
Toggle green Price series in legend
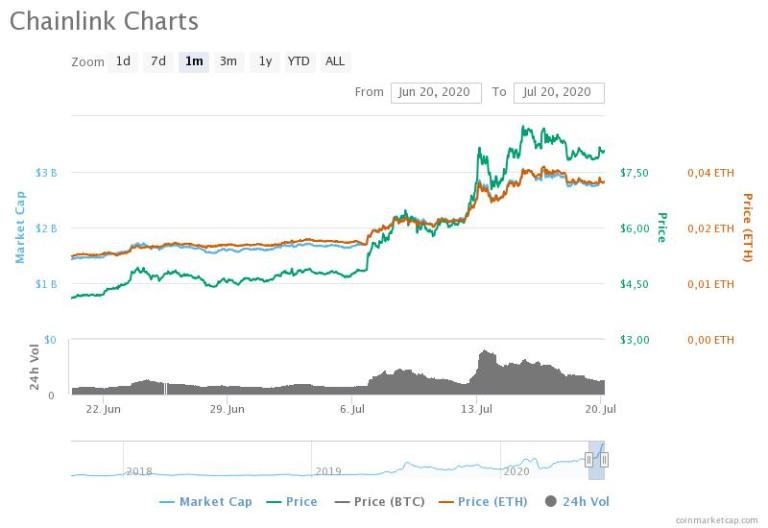click(292, 502)
